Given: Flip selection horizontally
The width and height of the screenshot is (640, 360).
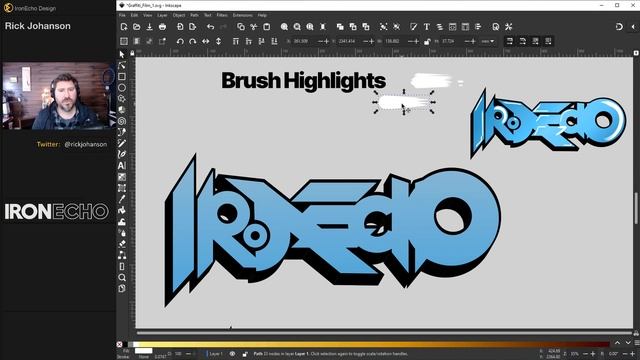Looking at the screenshot, I should [x=206, y=41].
